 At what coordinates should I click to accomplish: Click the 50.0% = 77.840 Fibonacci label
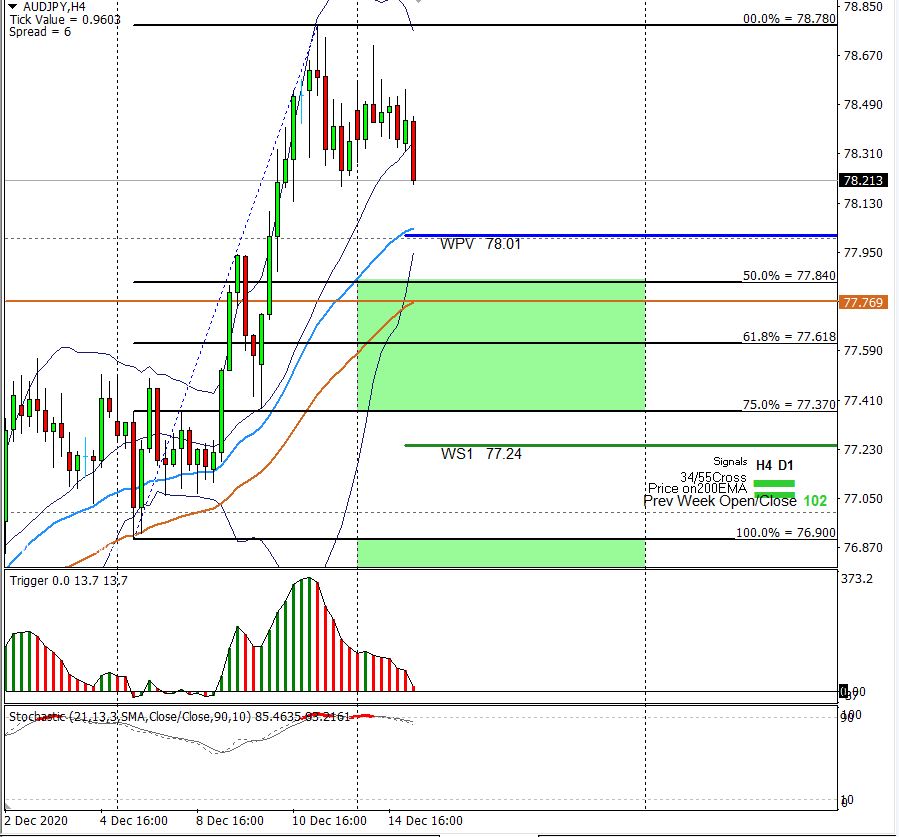pyautogui.click(x=789, y=275)
